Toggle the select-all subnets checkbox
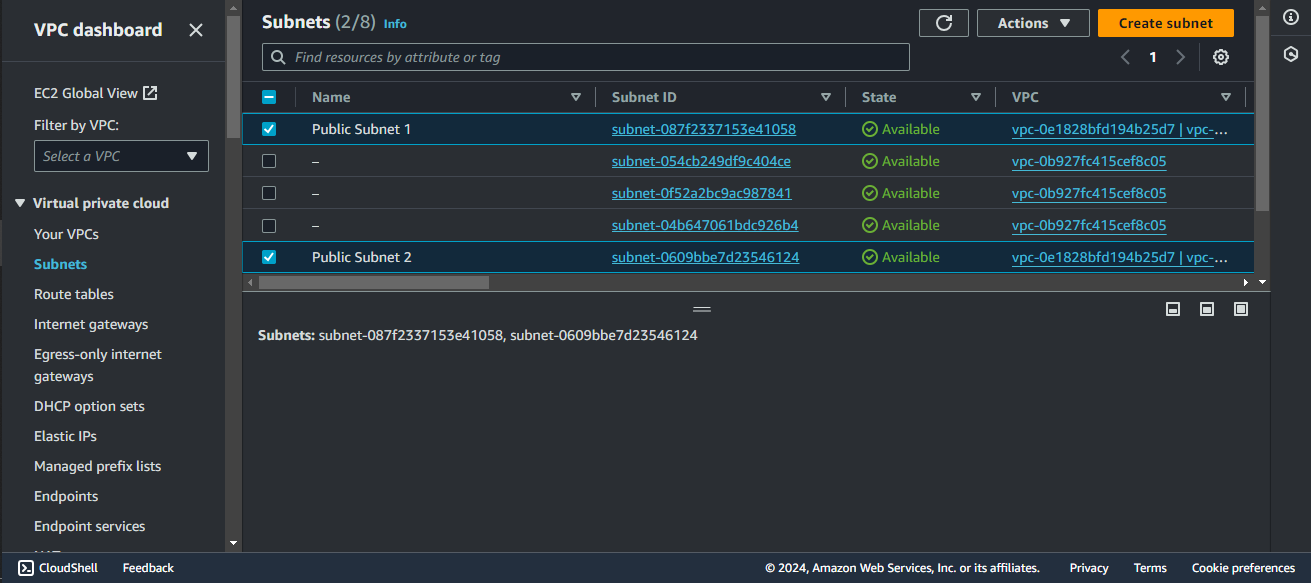The height and width of the screenshot is (583, 1311). click(x=269, y=97)
